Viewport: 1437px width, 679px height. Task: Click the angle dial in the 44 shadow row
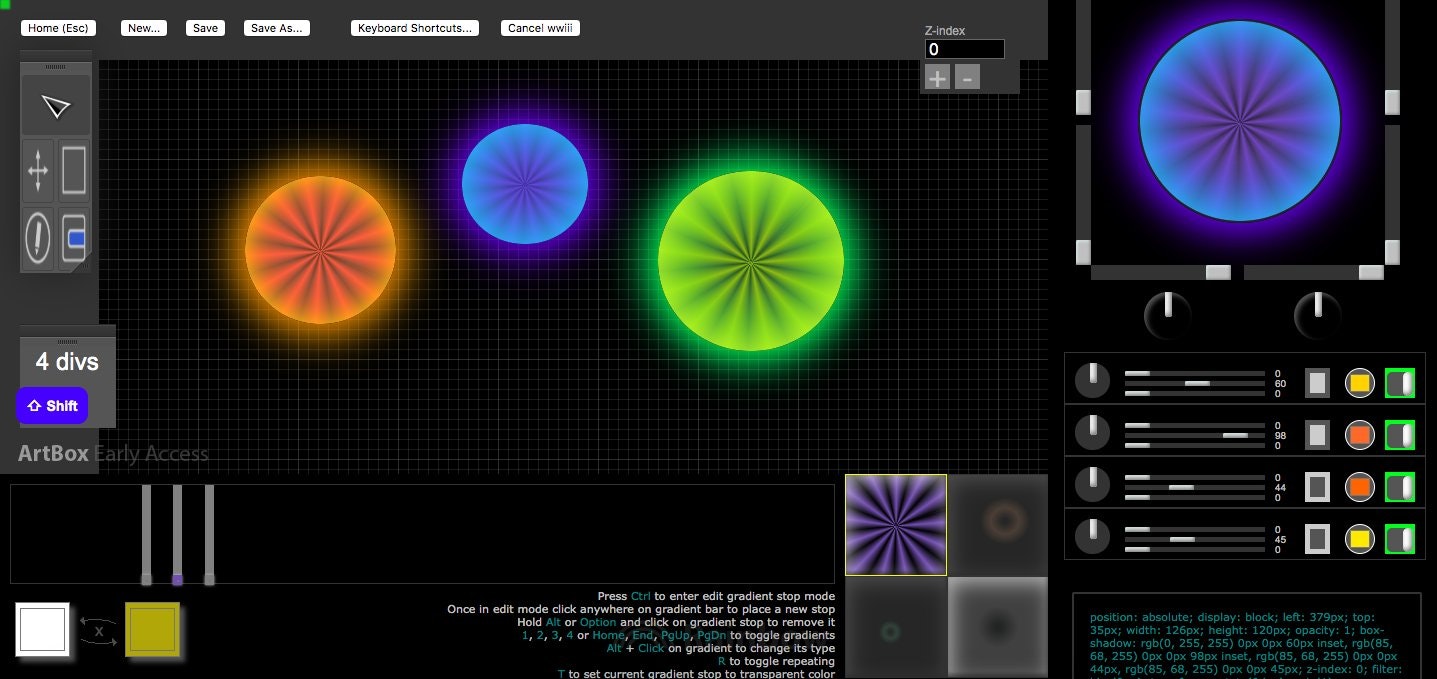click(1092, 485)
